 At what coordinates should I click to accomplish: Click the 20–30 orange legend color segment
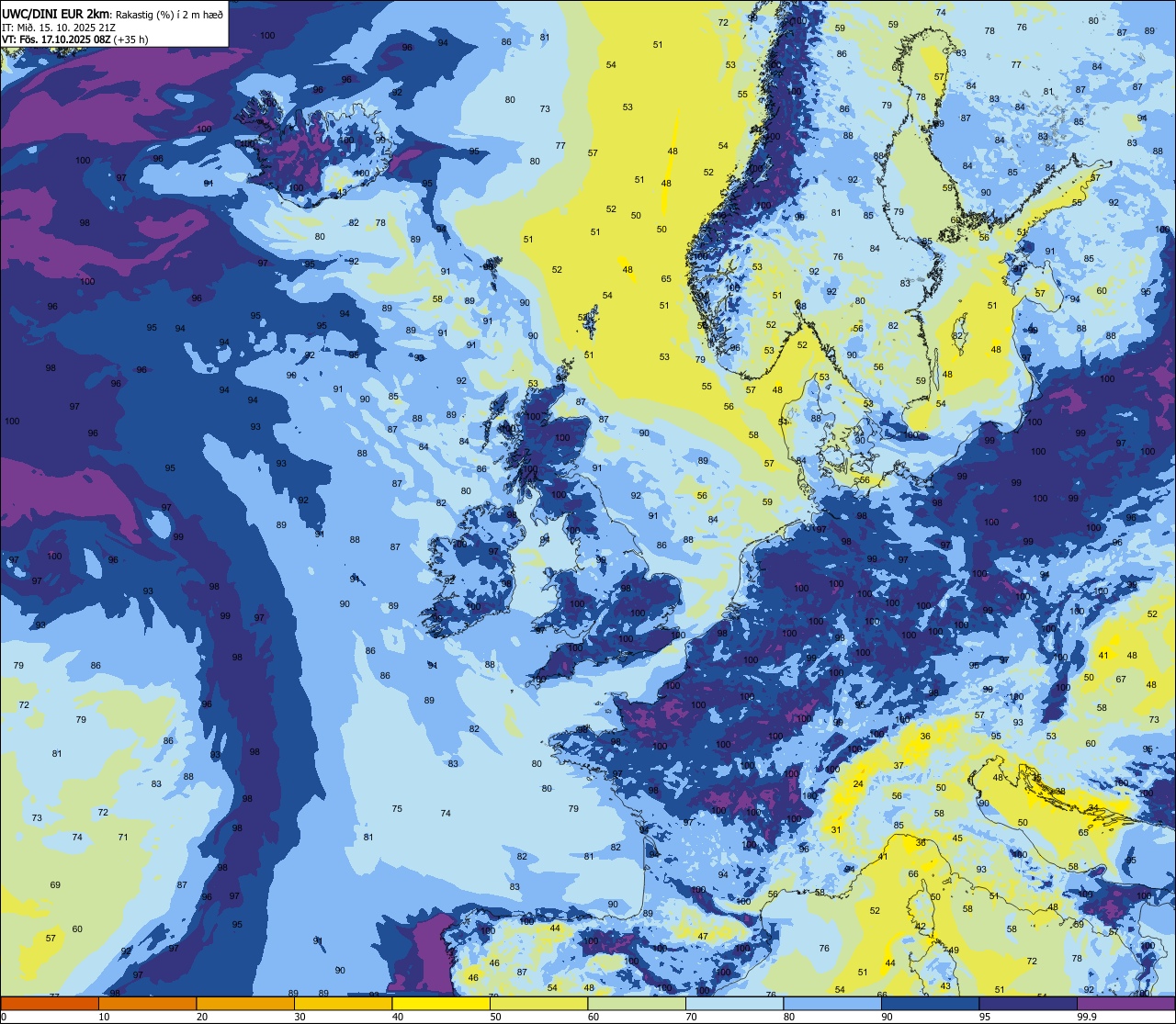[x=245, y=1003]
